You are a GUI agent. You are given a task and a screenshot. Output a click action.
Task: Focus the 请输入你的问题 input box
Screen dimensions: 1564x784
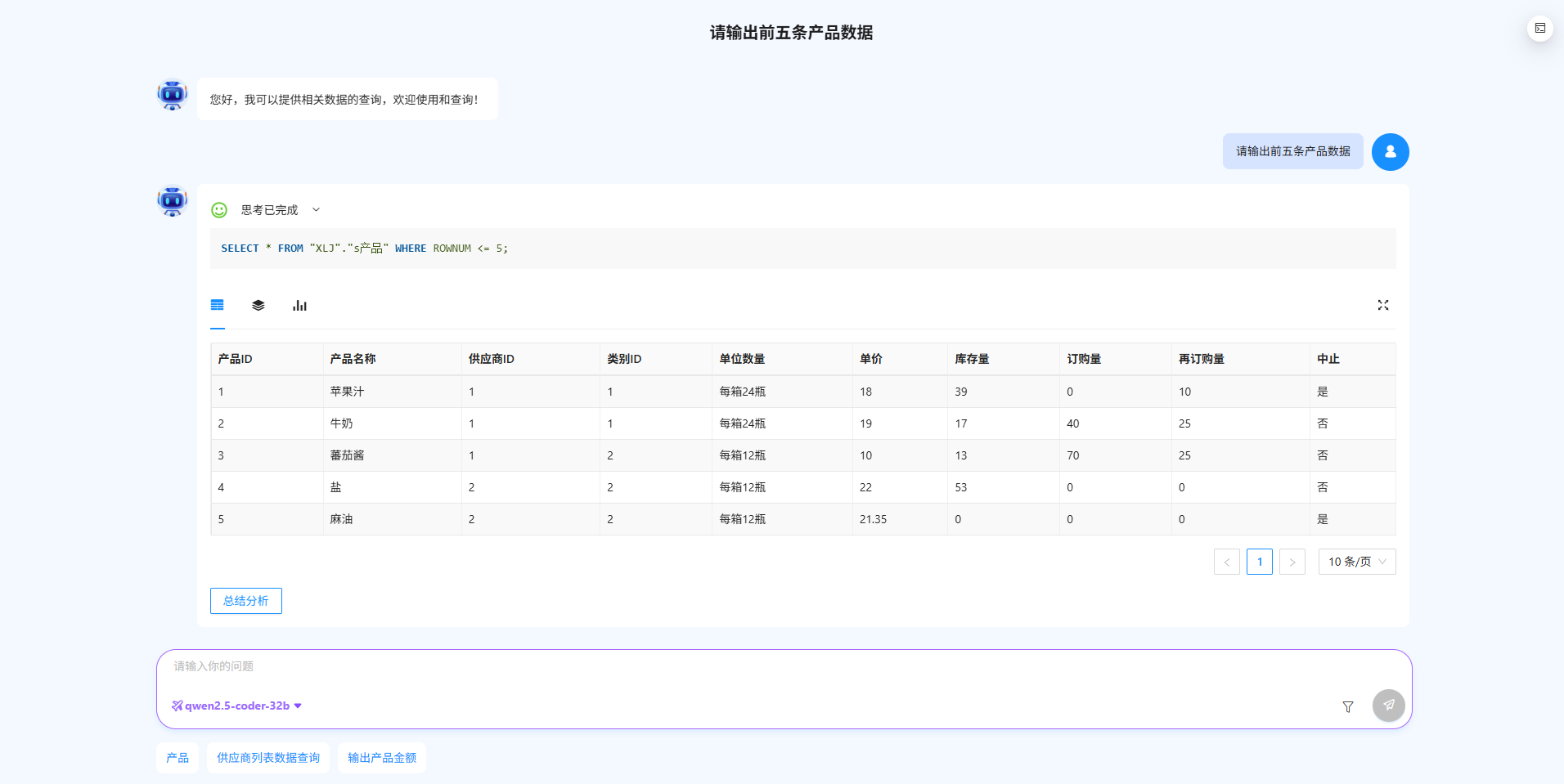[736, 667]
